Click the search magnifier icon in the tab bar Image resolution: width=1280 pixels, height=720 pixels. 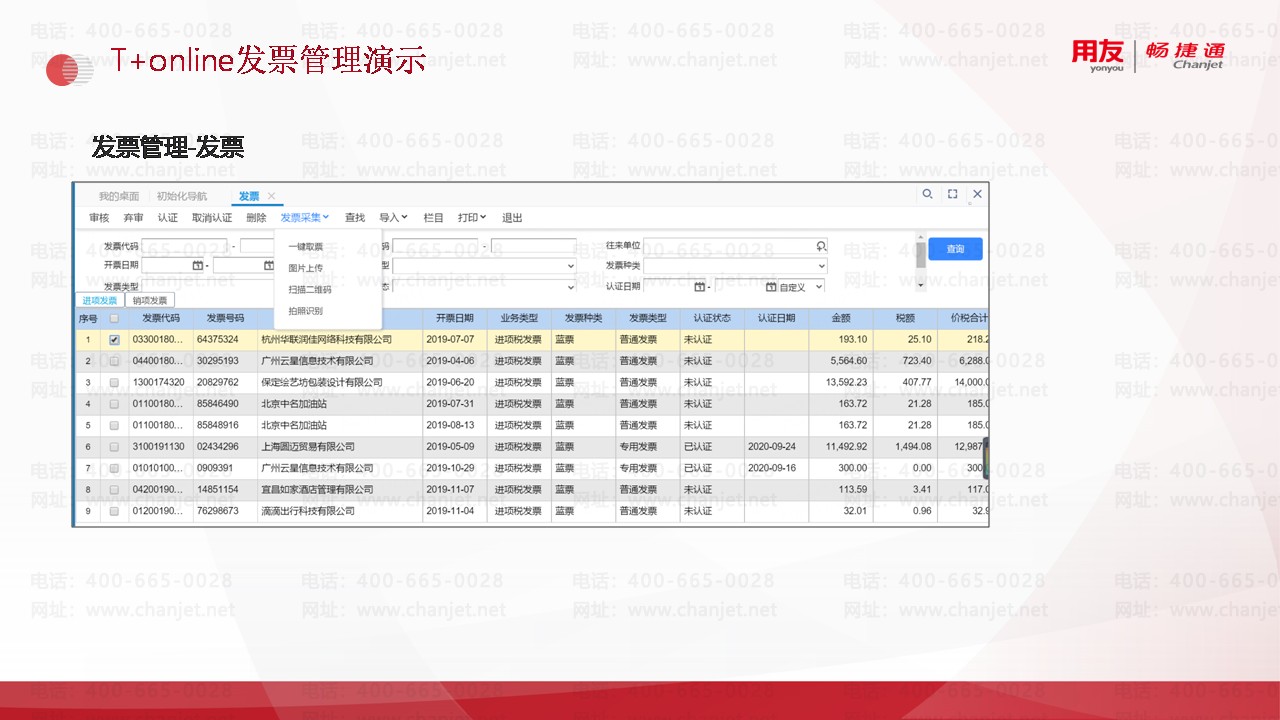point(928,194)
